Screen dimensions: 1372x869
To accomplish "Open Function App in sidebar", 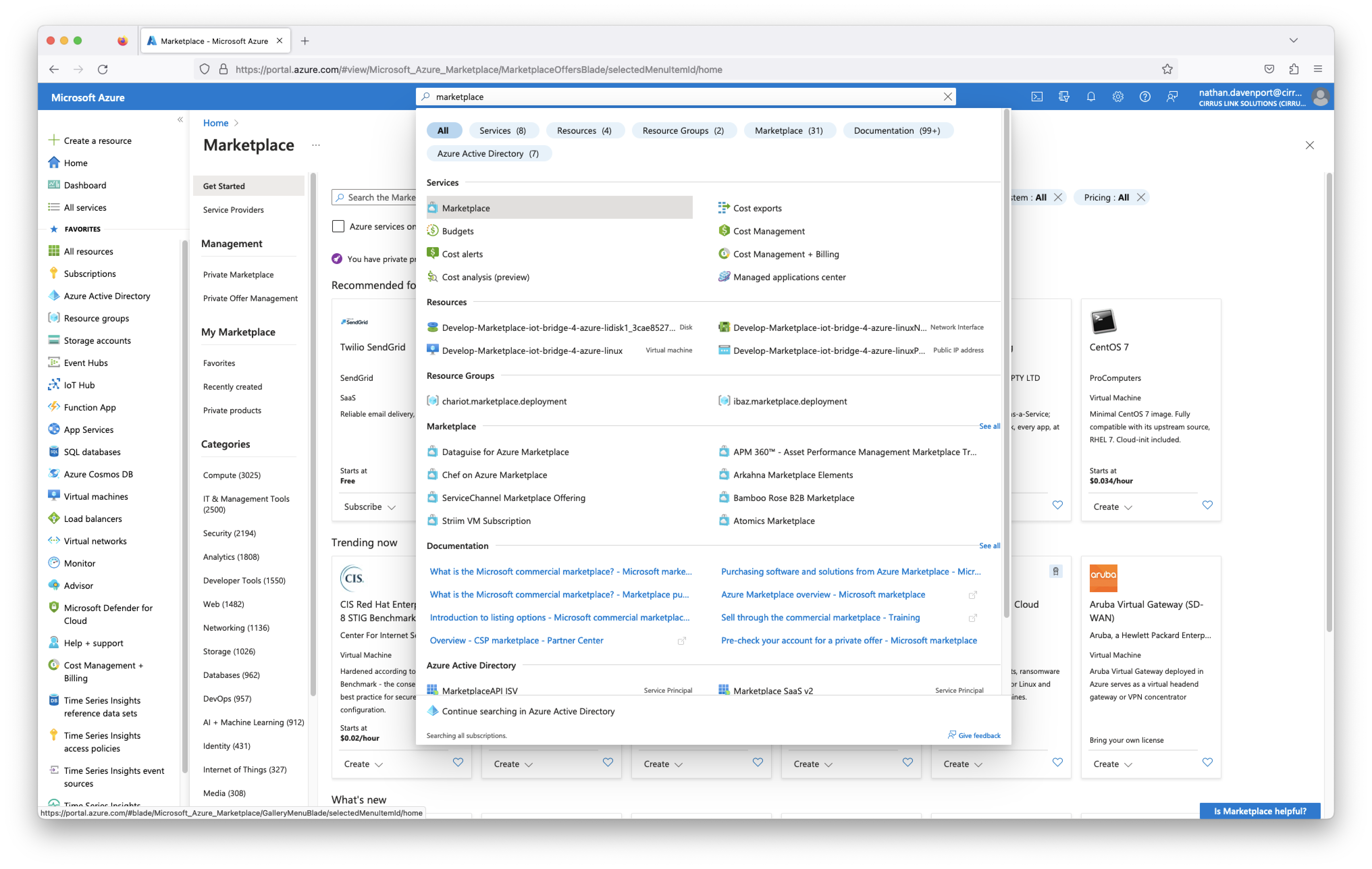I will [x=89, y=407].
